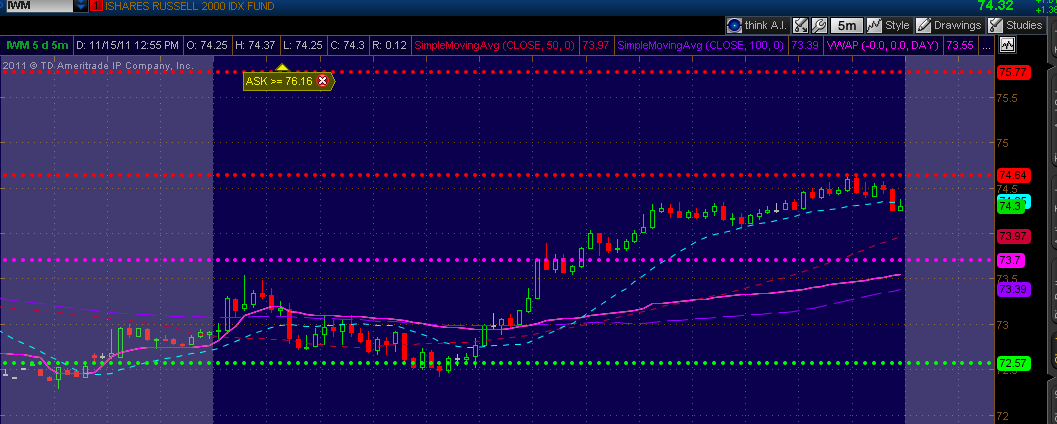Open the think A.I. tool
Viewport: 1057px width, 424px height.
click(x=756, y=26)
